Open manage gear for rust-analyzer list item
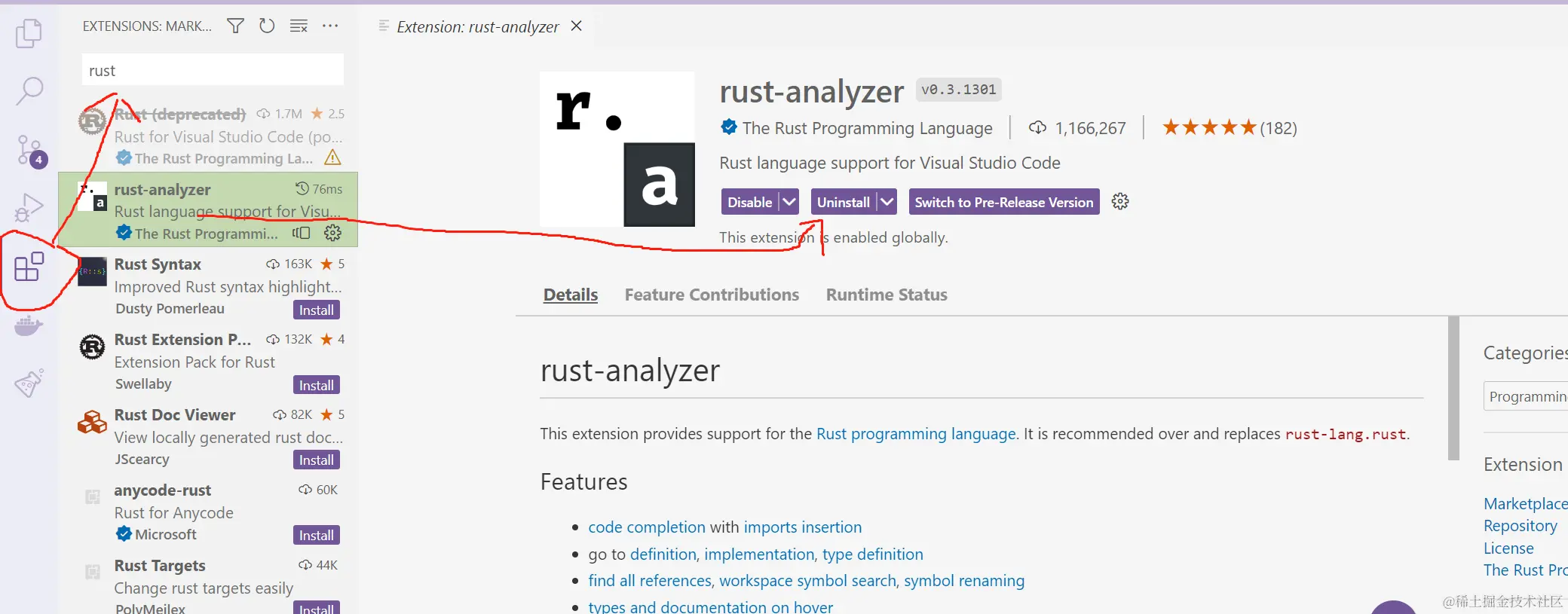Image resolution: width=1568 pixels, height=614 pixels. click(332, 233)
